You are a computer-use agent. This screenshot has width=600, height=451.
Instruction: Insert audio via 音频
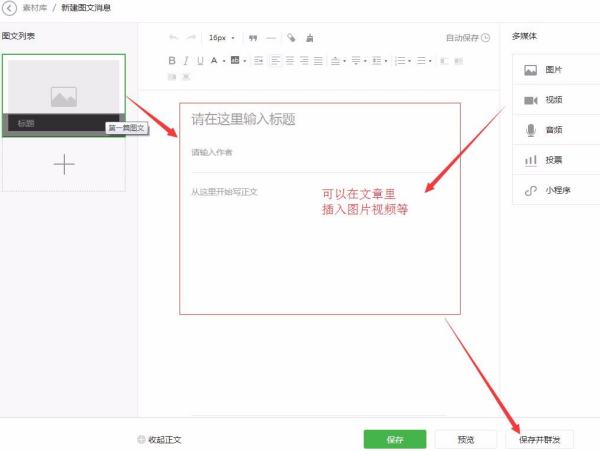pos(556,130)
